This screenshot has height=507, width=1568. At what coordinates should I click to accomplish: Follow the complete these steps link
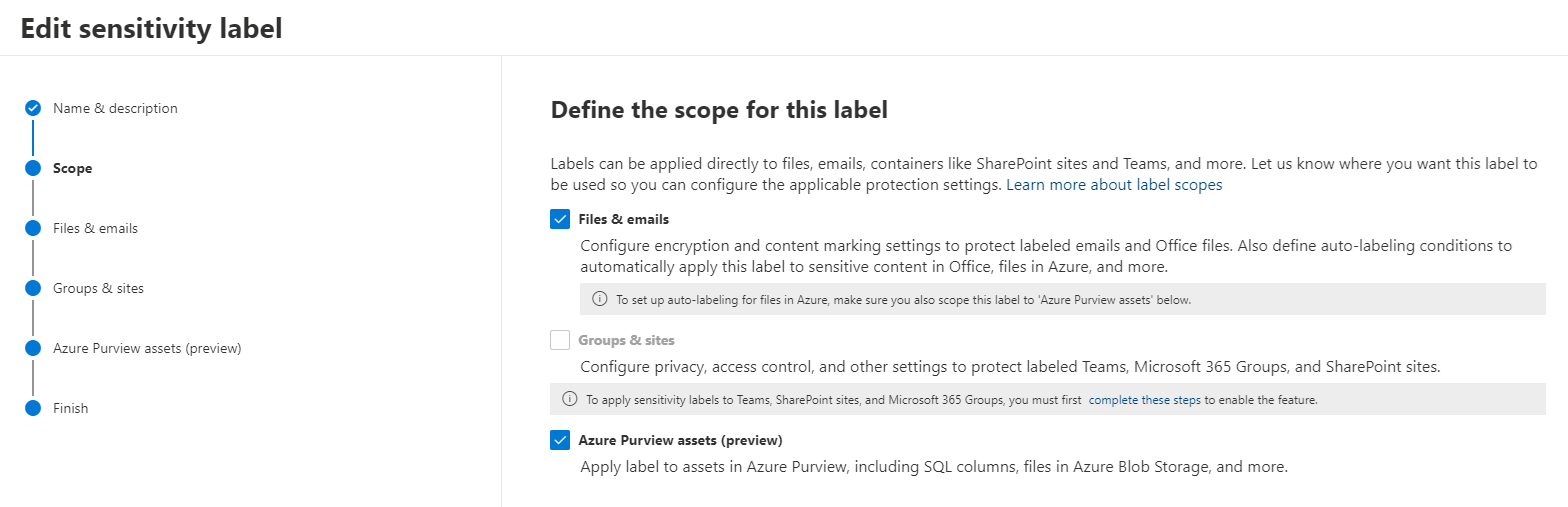1144,399
